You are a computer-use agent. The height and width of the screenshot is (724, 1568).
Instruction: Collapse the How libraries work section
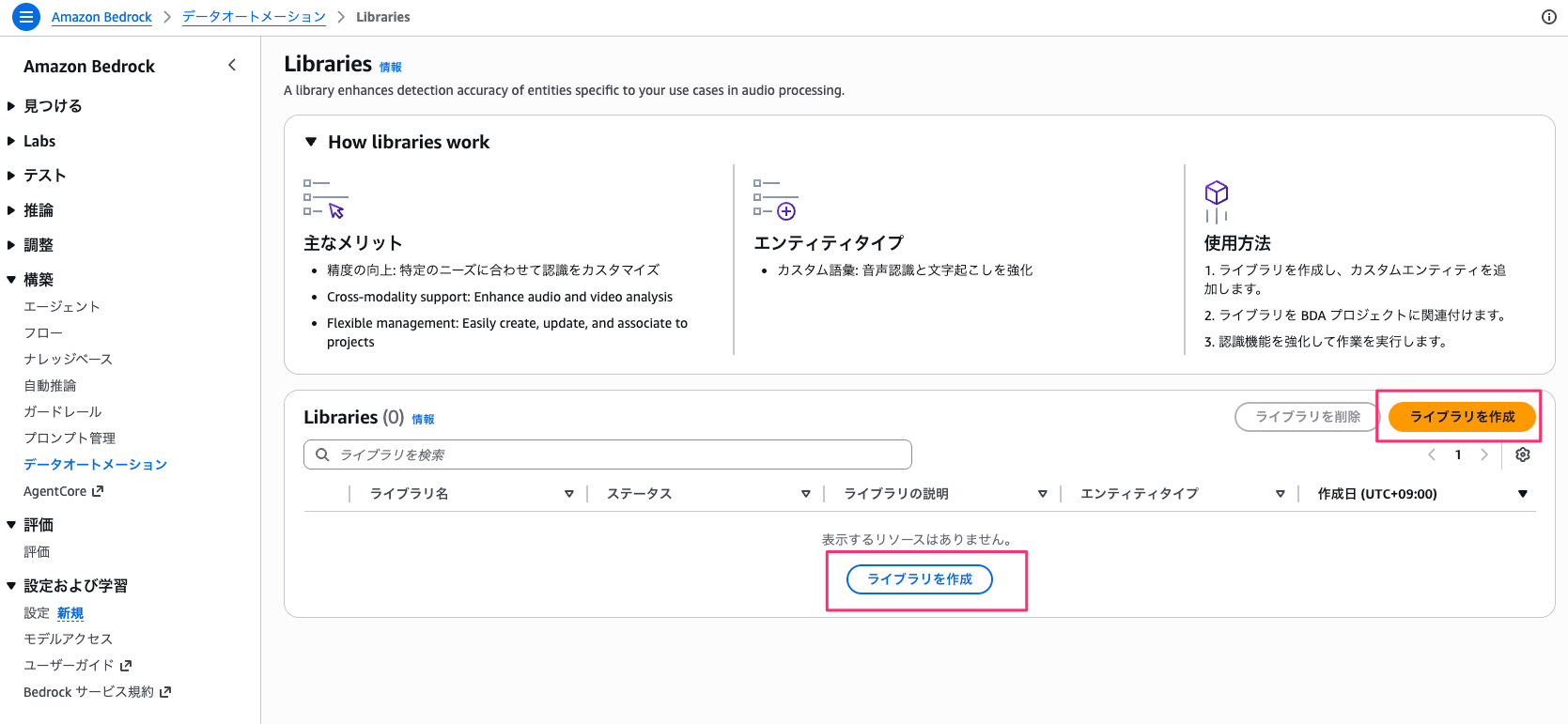(x=311, y=142)
